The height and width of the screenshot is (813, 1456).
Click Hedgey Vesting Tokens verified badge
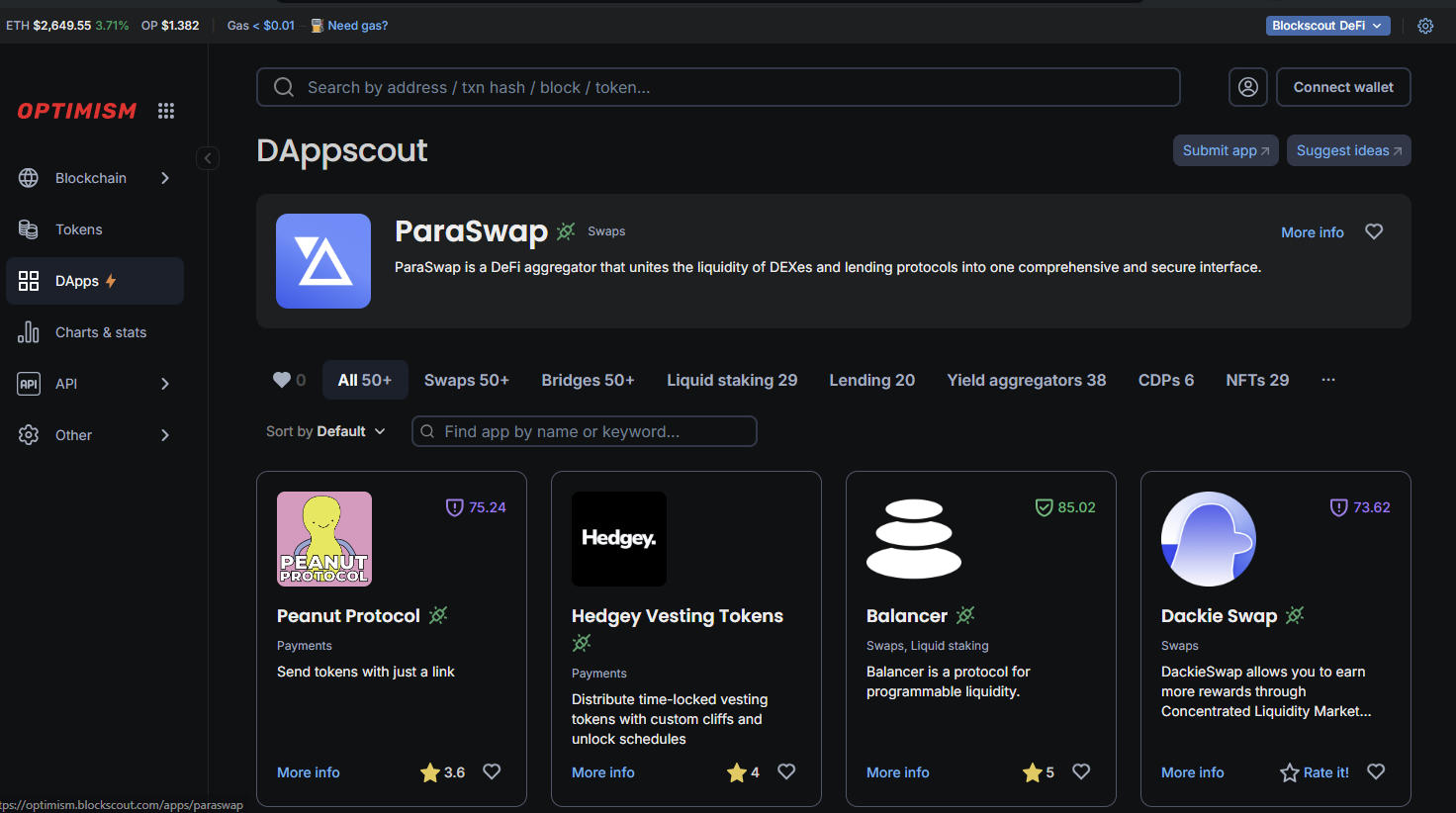[x=582, y=643]
